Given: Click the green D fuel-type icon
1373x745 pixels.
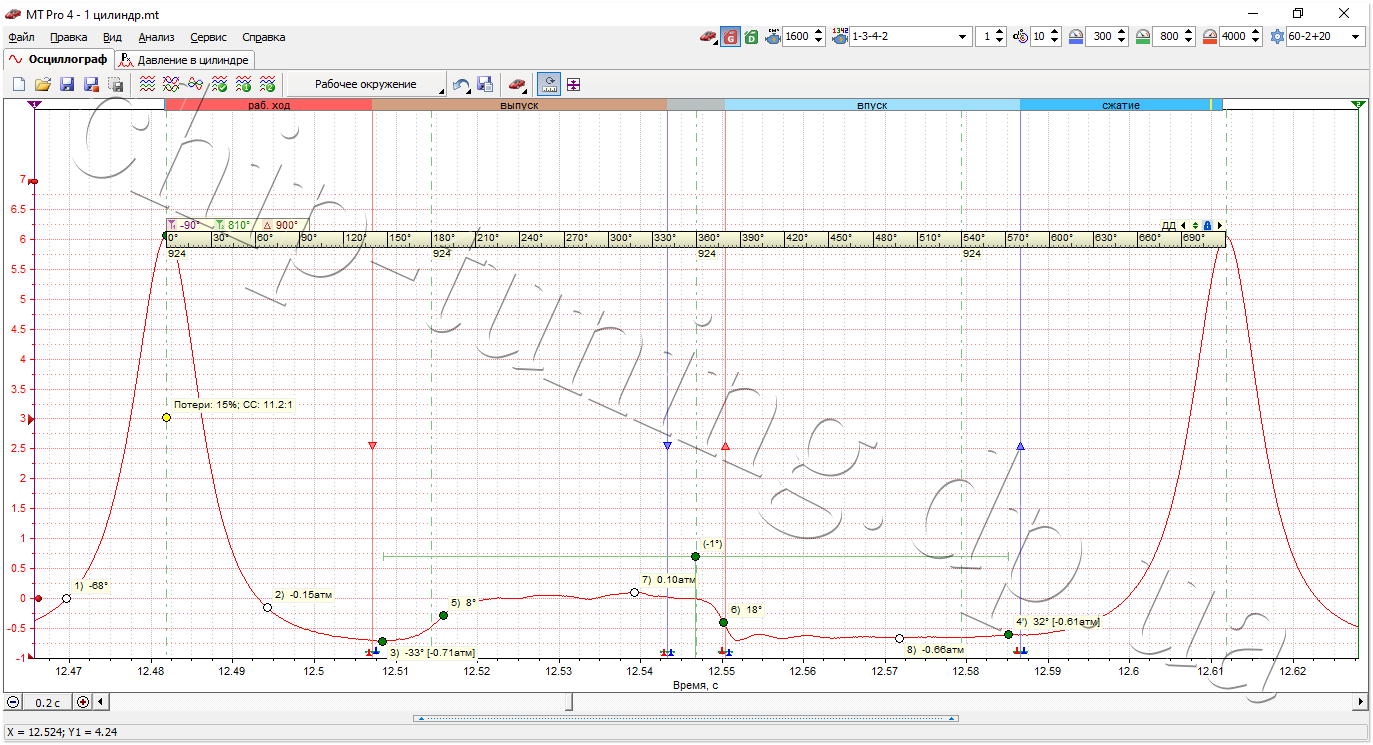Looking at the screenshot, I should [x=751, y=37].
